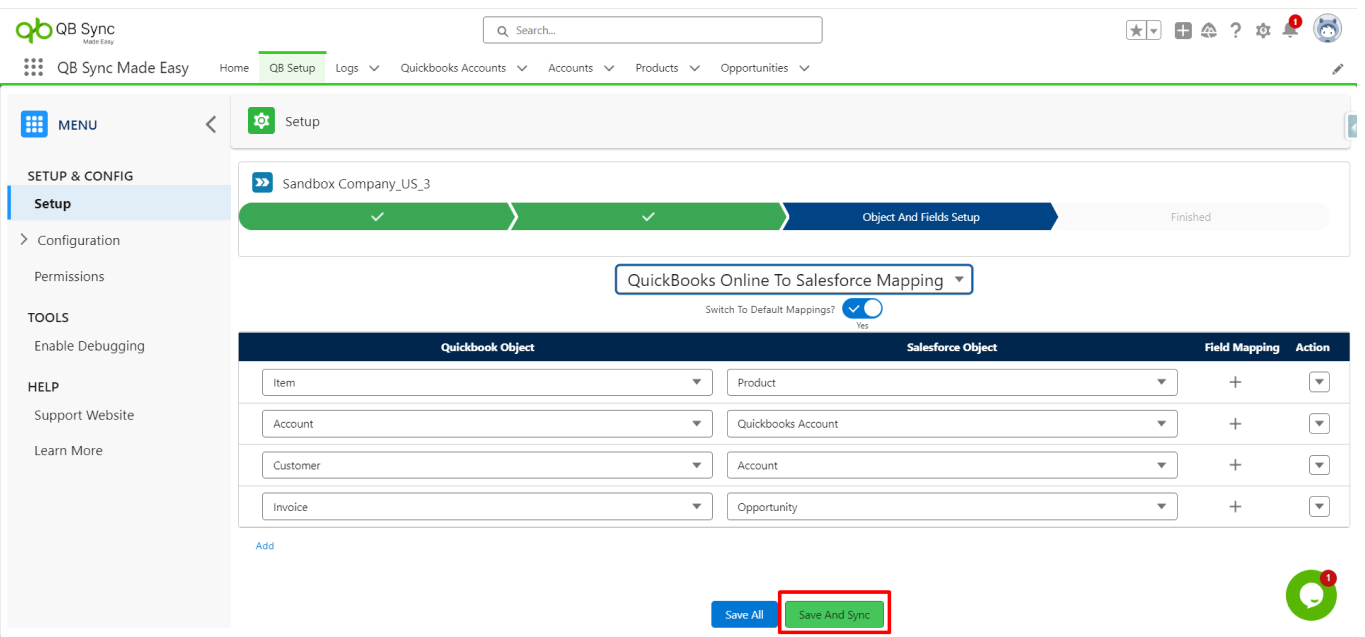Image resolution: width=1365 pixels, height=637 pixels.
Task: Go to the Home tab
Action: (x=234, y=68)
